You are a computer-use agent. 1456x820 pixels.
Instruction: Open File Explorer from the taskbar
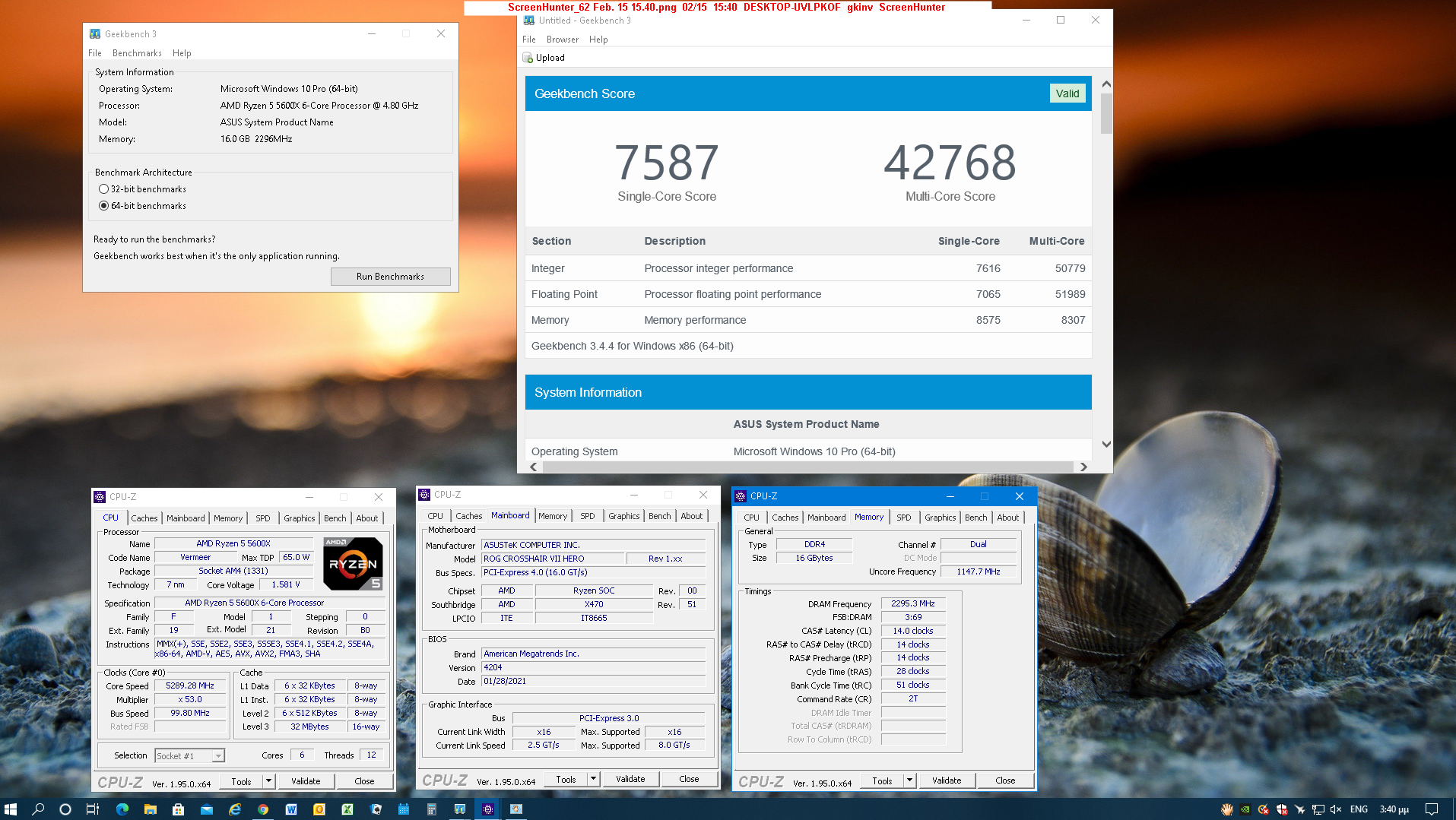[151, 809]
